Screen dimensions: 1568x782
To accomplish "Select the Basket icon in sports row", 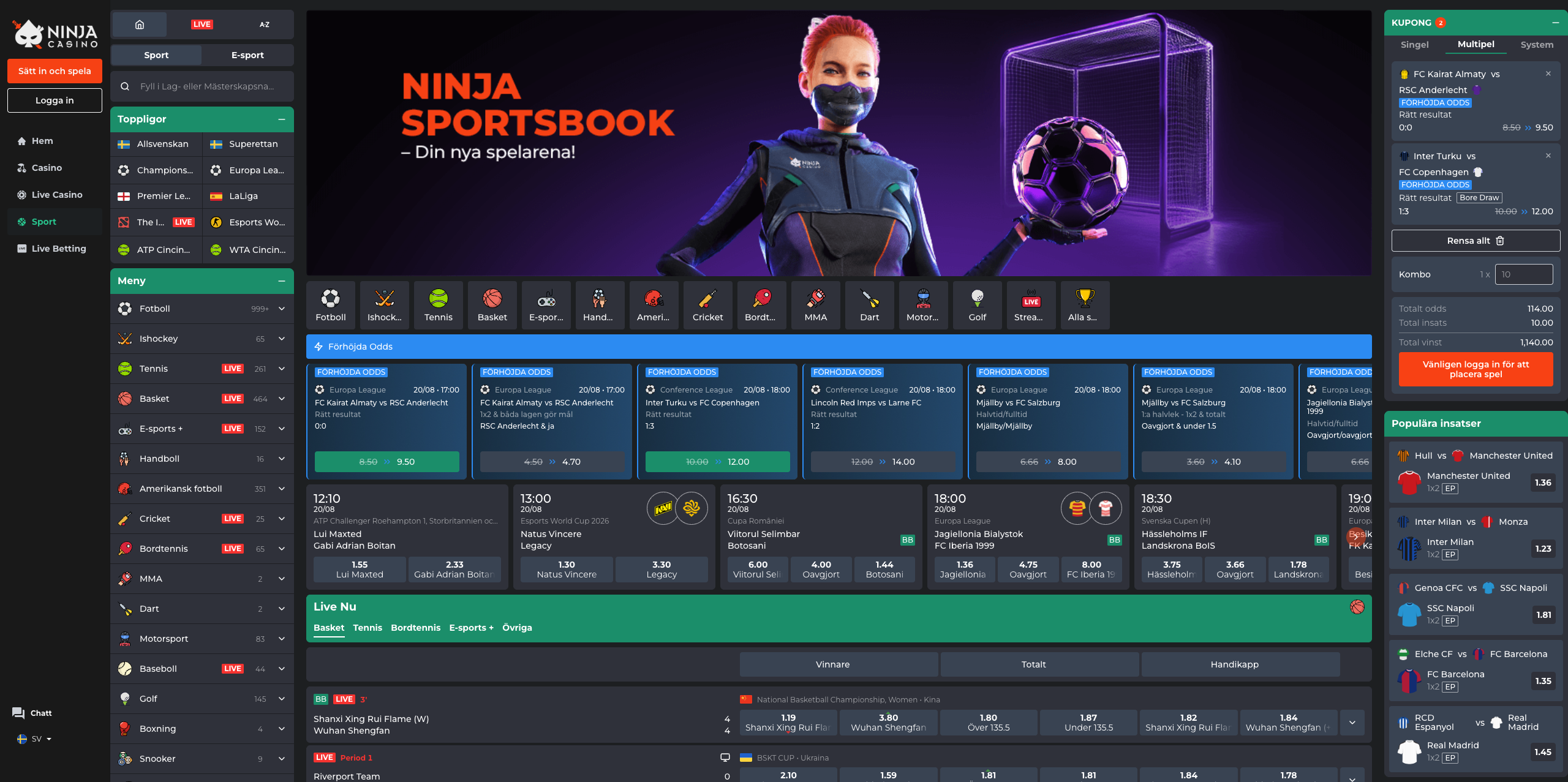I will 492,306.
